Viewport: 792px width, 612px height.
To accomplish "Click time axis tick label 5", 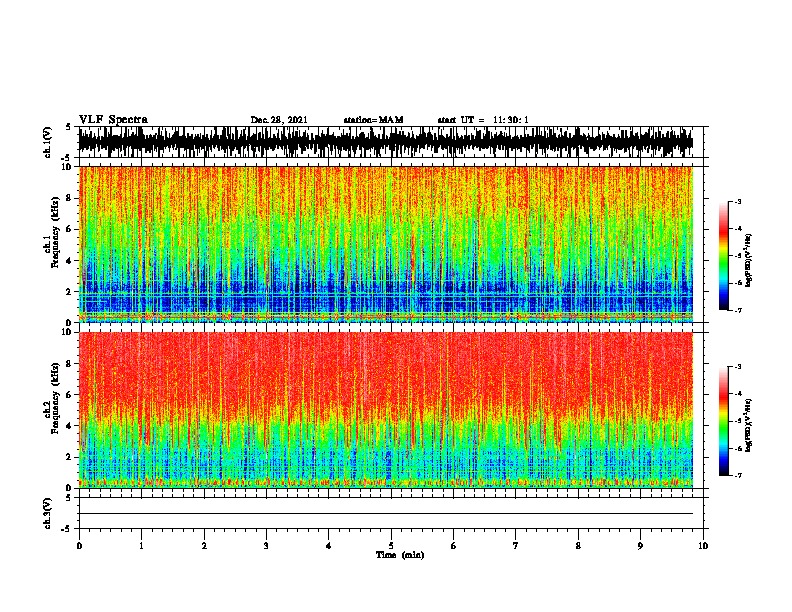I will [391, 546].
